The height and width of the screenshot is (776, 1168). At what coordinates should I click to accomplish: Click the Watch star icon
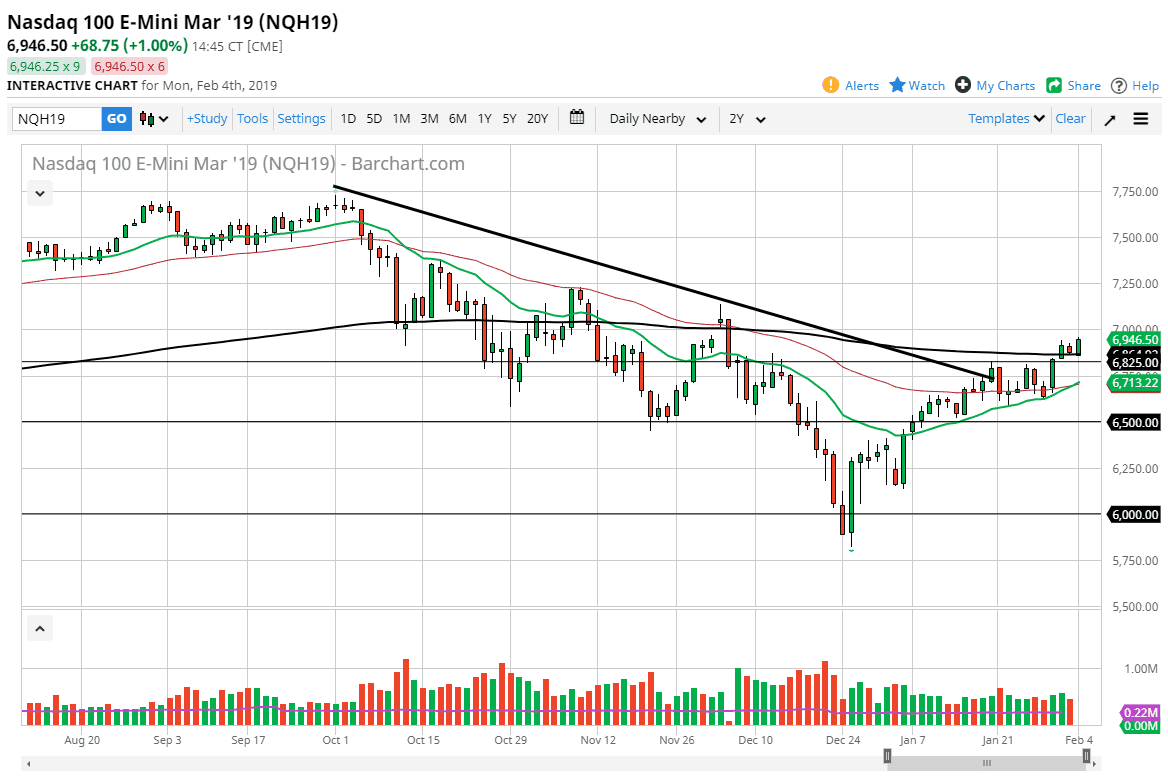899,85
